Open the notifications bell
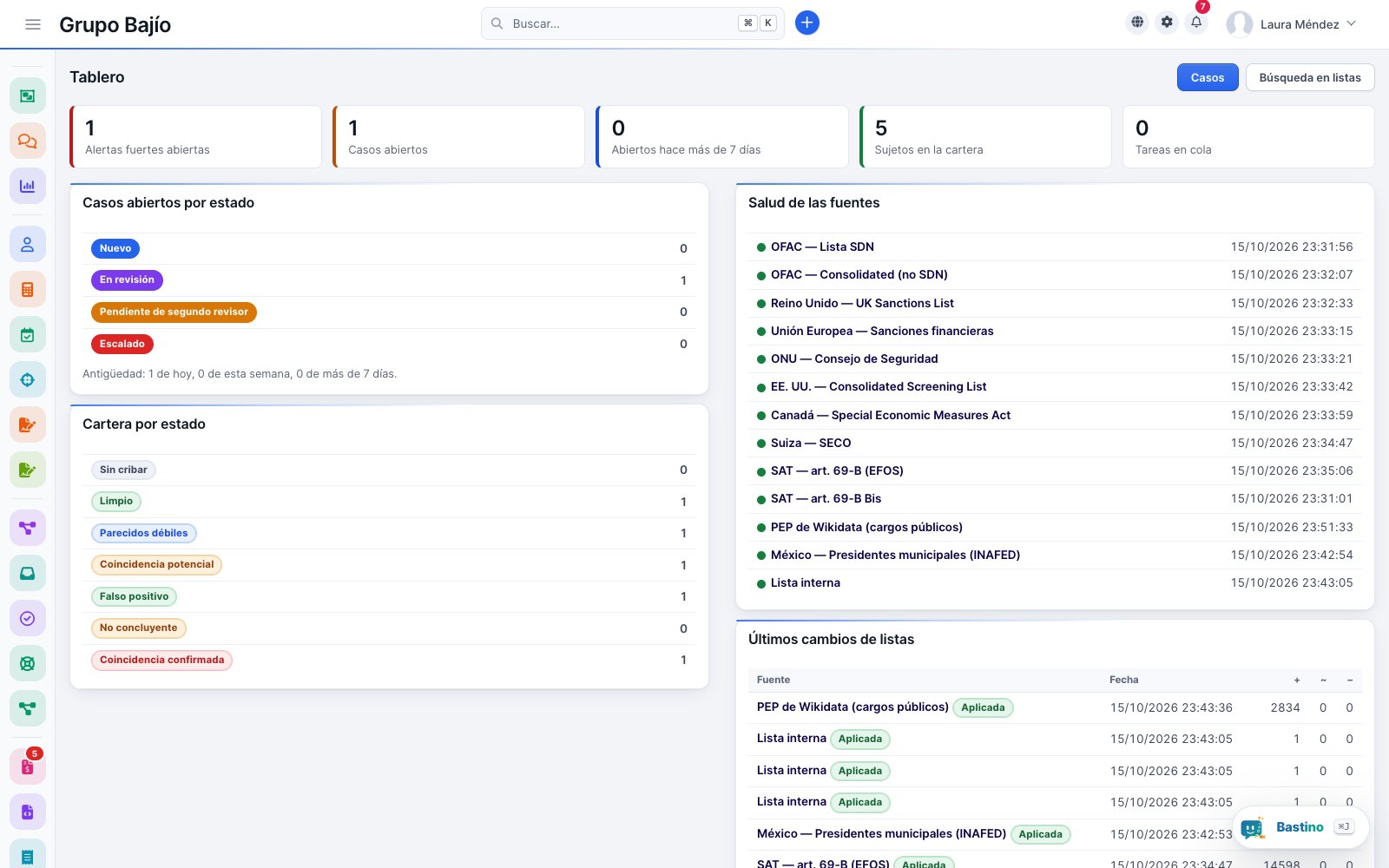Viewport: 1389px width, 868px height. point(1196,23)
